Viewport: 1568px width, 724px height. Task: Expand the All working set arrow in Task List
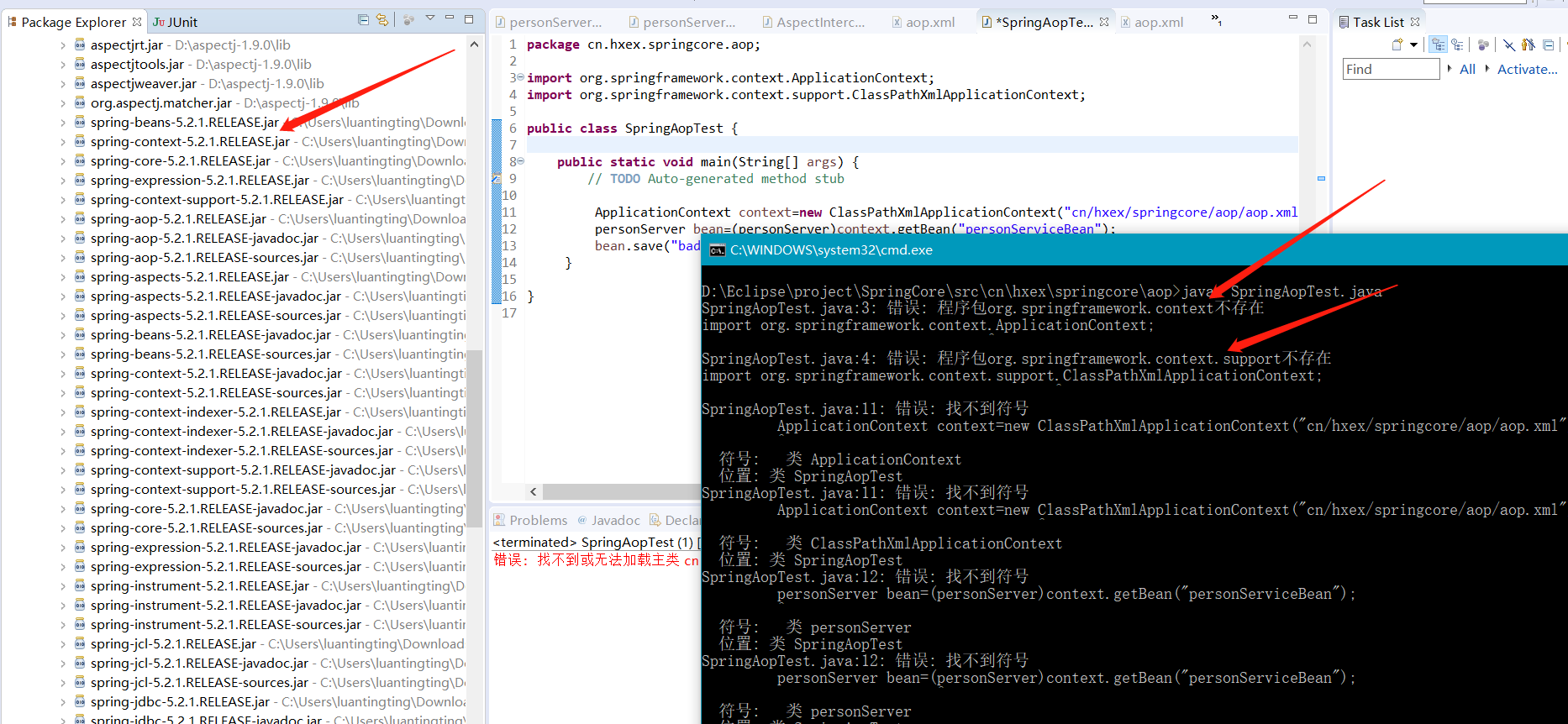pyautogui.click(x=1450, y=69)
